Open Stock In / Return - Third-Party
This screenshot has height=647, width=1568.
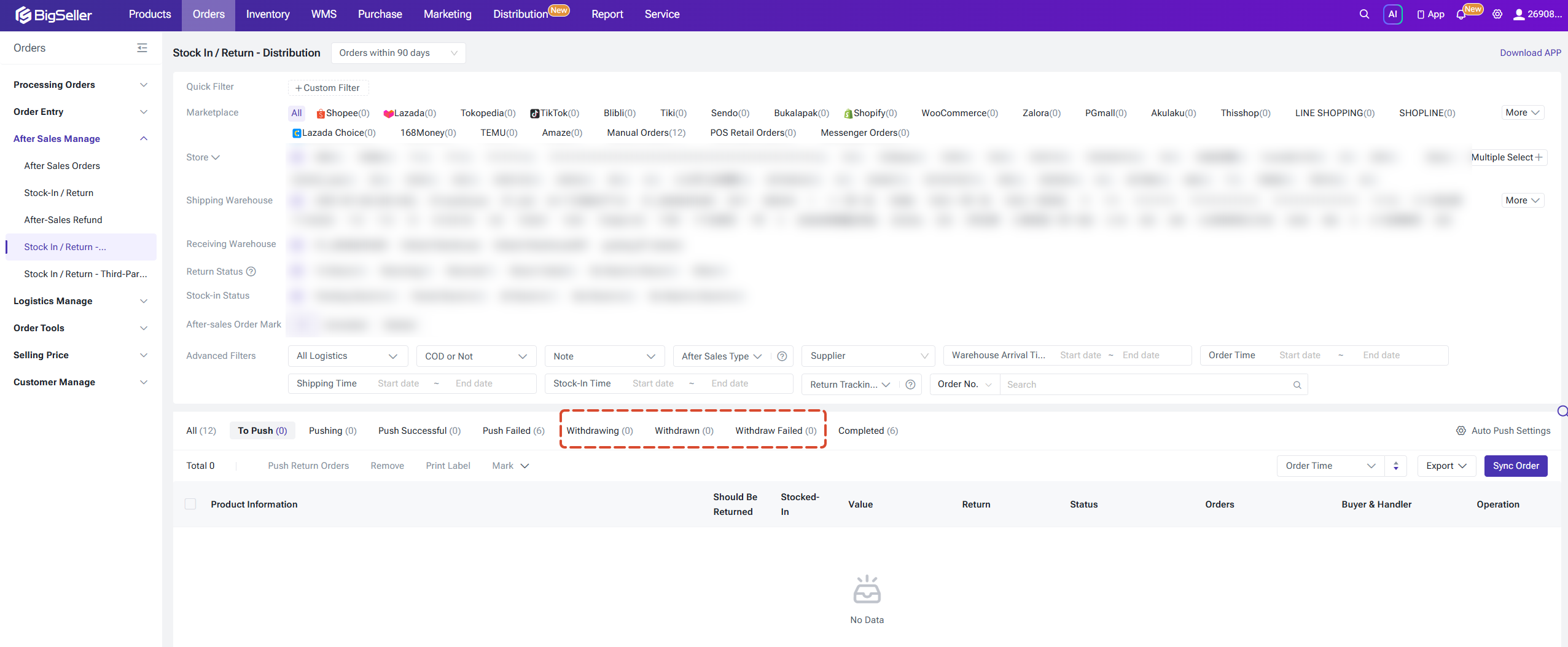pos(85,274)
